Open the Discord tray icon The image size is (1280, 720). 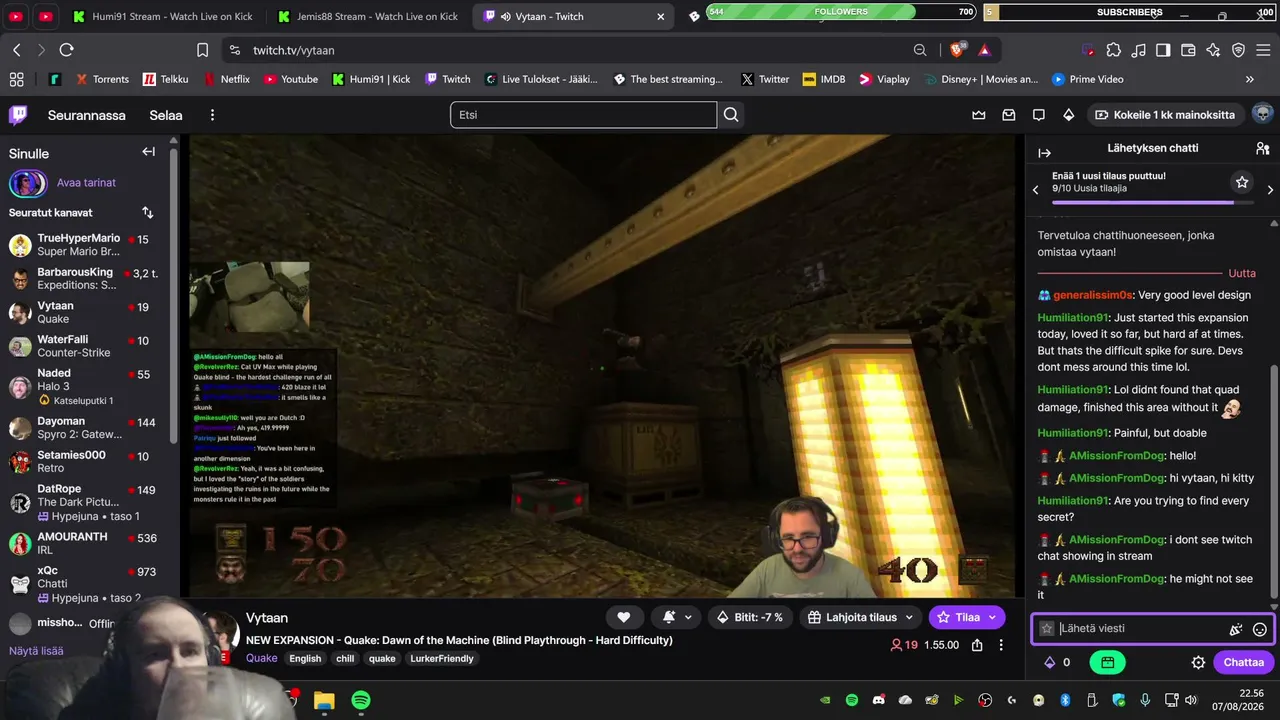(879, 700)
